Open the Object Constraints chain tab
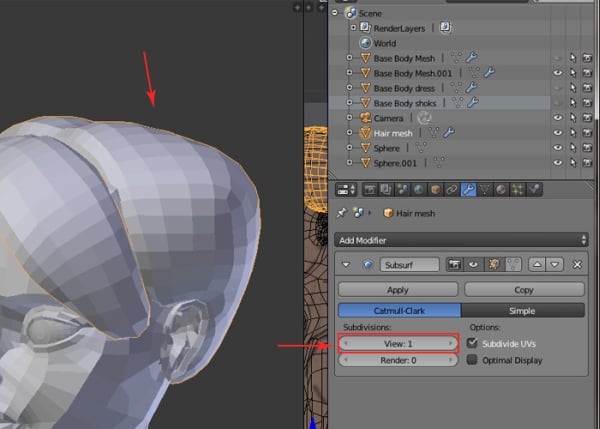This screenshot has height=429, width=600. point(449,188)
